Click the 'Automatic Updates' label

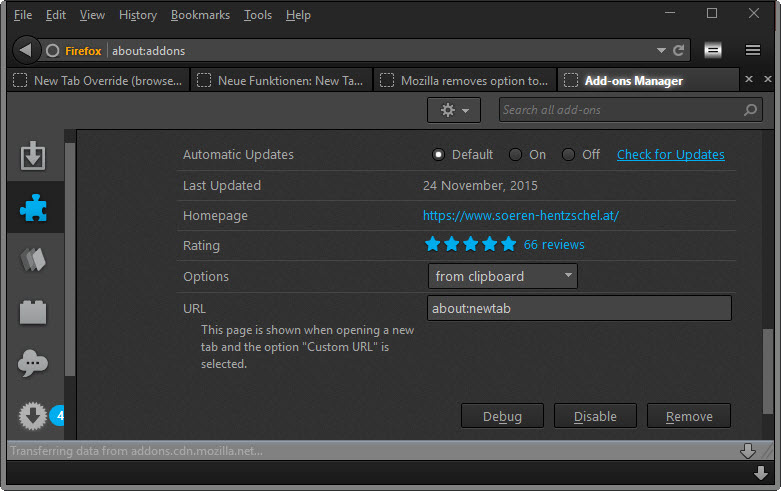[x=238, y=155]
